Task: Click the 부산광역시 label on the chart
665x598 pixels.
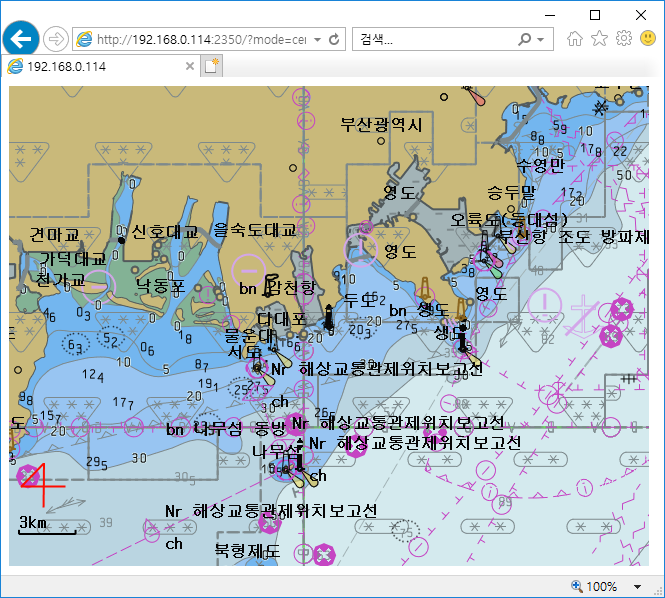Action: click(x=381, y=125)
